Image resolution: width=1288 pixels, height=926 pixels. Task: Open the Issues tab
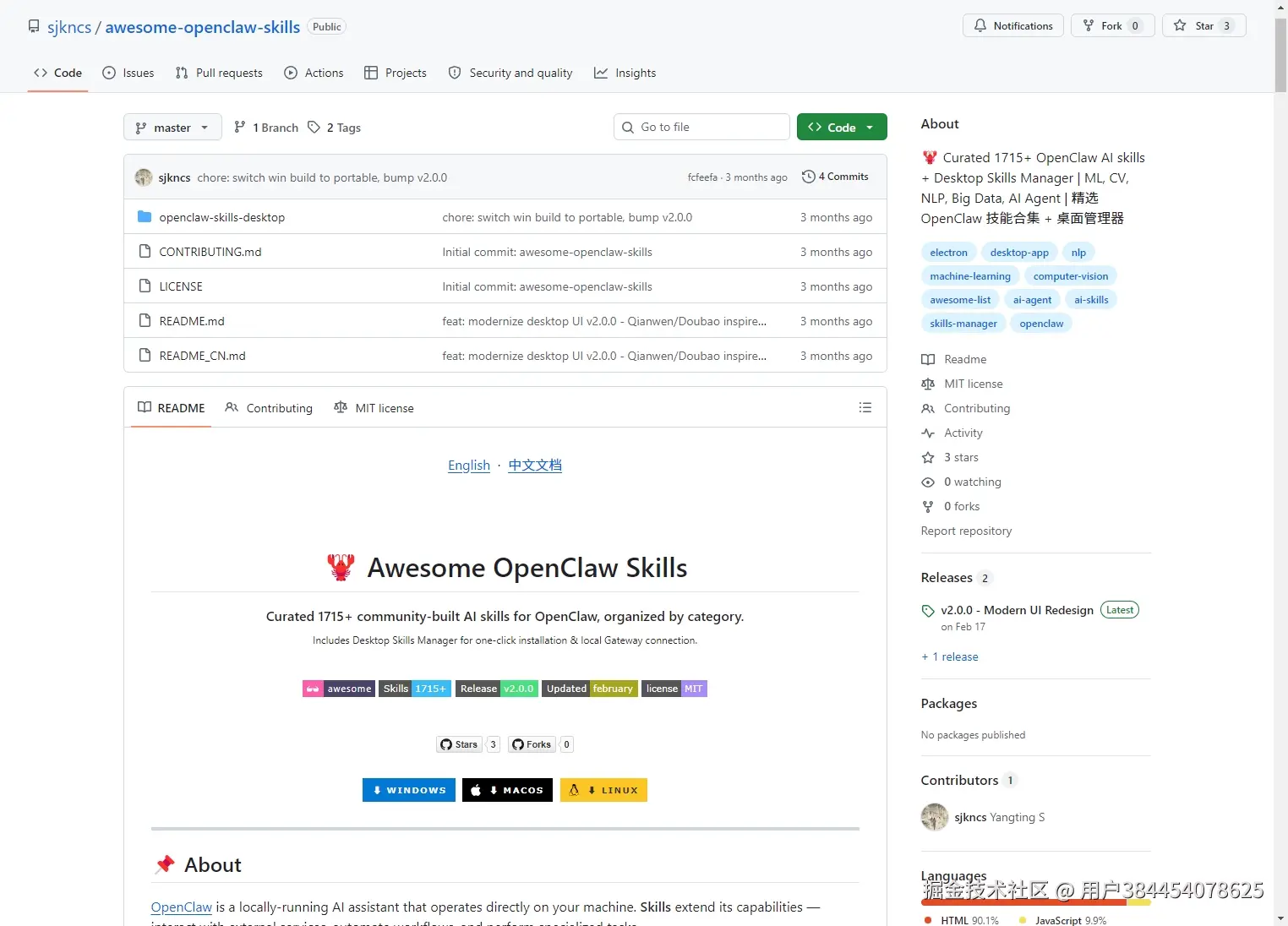coord(128,73)
